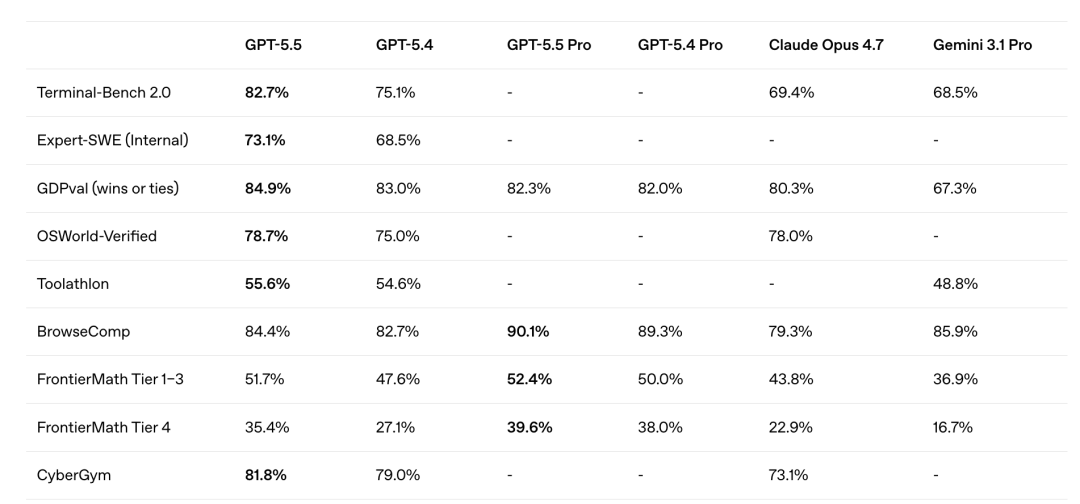Click the bold 39.6% FrontierMath Tier 4 score
This screenshot has height=504, width=1080.
pyautogui.click(x=529, y=428)
